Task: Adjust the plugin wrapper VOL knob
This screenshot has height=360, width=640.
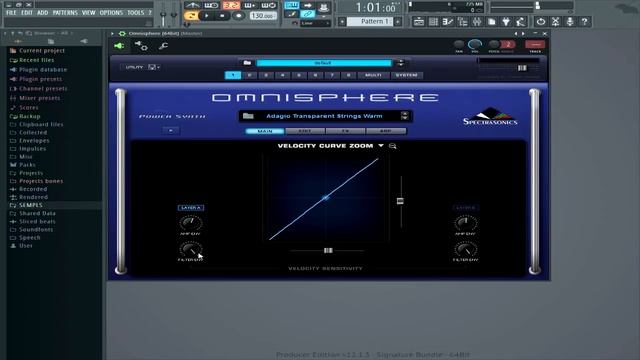Action: click(x=475, y=44)
